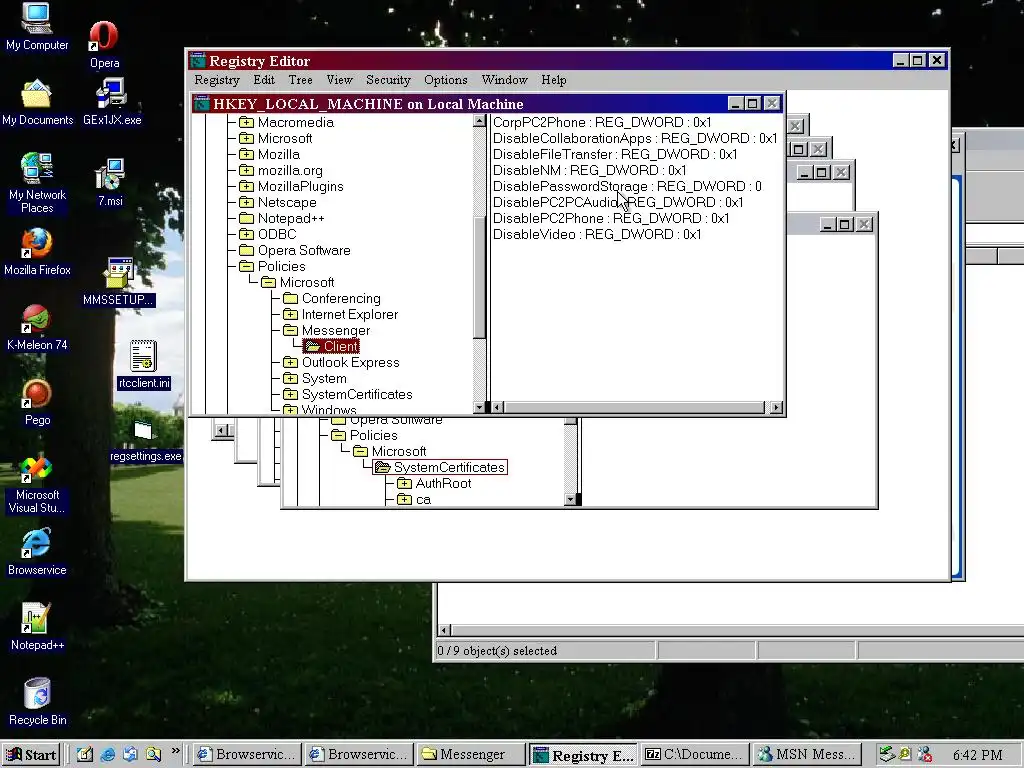Expand the Outlook Express policy key
This screenshot has height=768, width=1024.
tap(290, 362)
